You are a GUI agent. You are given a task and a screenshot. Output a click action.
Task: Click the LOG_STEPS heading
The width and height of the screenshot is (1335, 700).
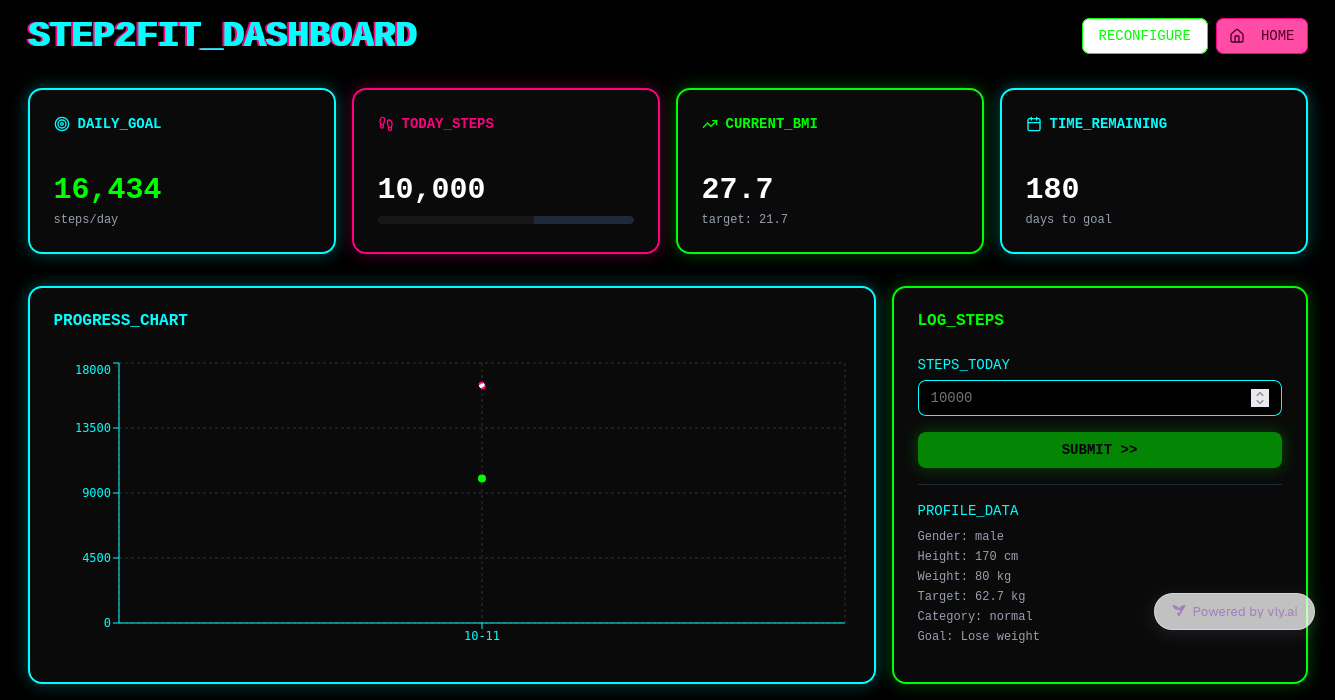[961, 321]
